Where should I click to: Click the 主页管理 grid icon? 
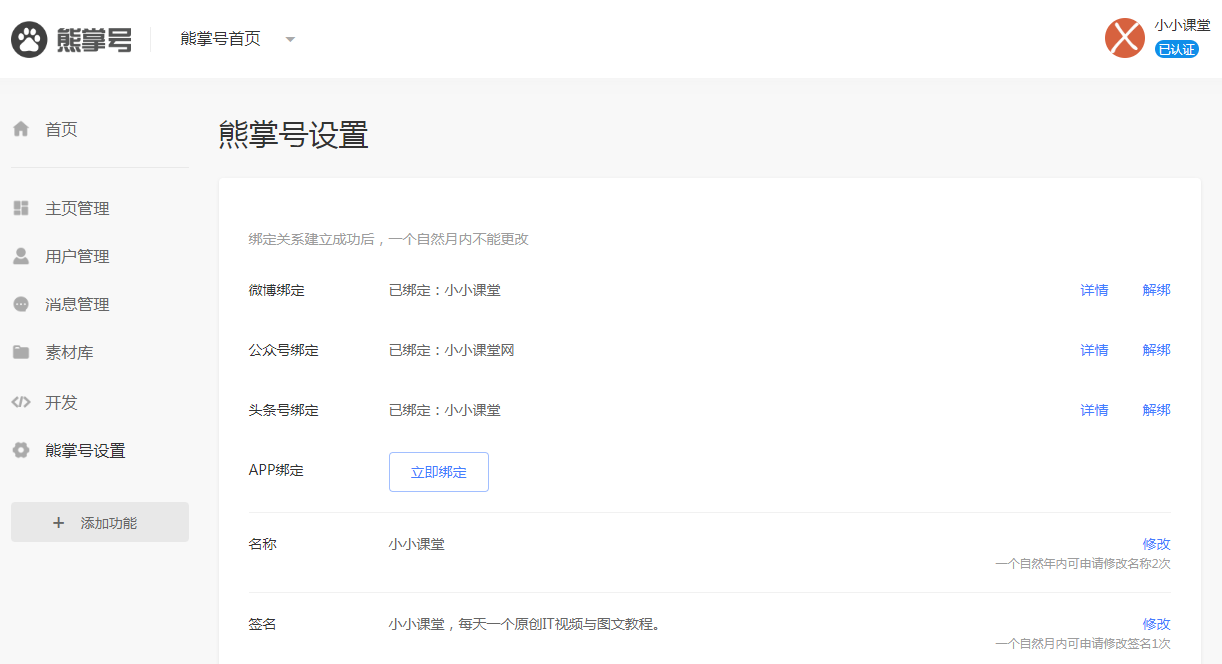21,208
